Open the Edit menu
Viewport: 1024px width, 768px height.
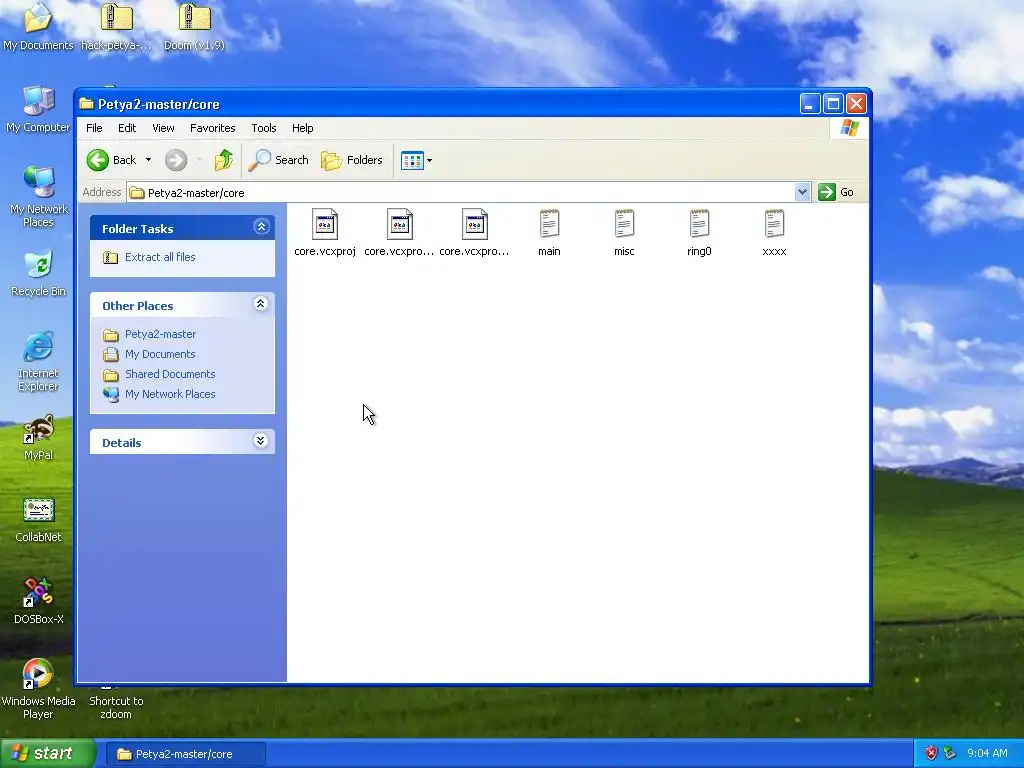[127, 128]
